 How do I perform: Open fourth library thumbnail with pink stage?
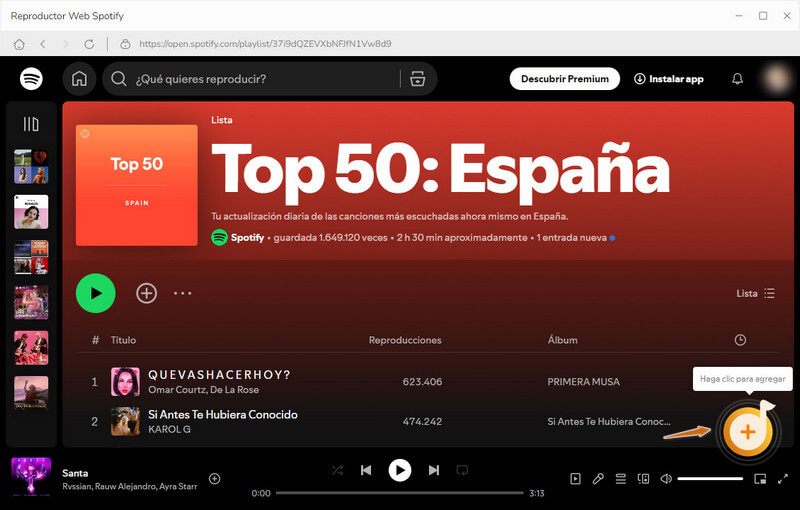tap(31, 302)
